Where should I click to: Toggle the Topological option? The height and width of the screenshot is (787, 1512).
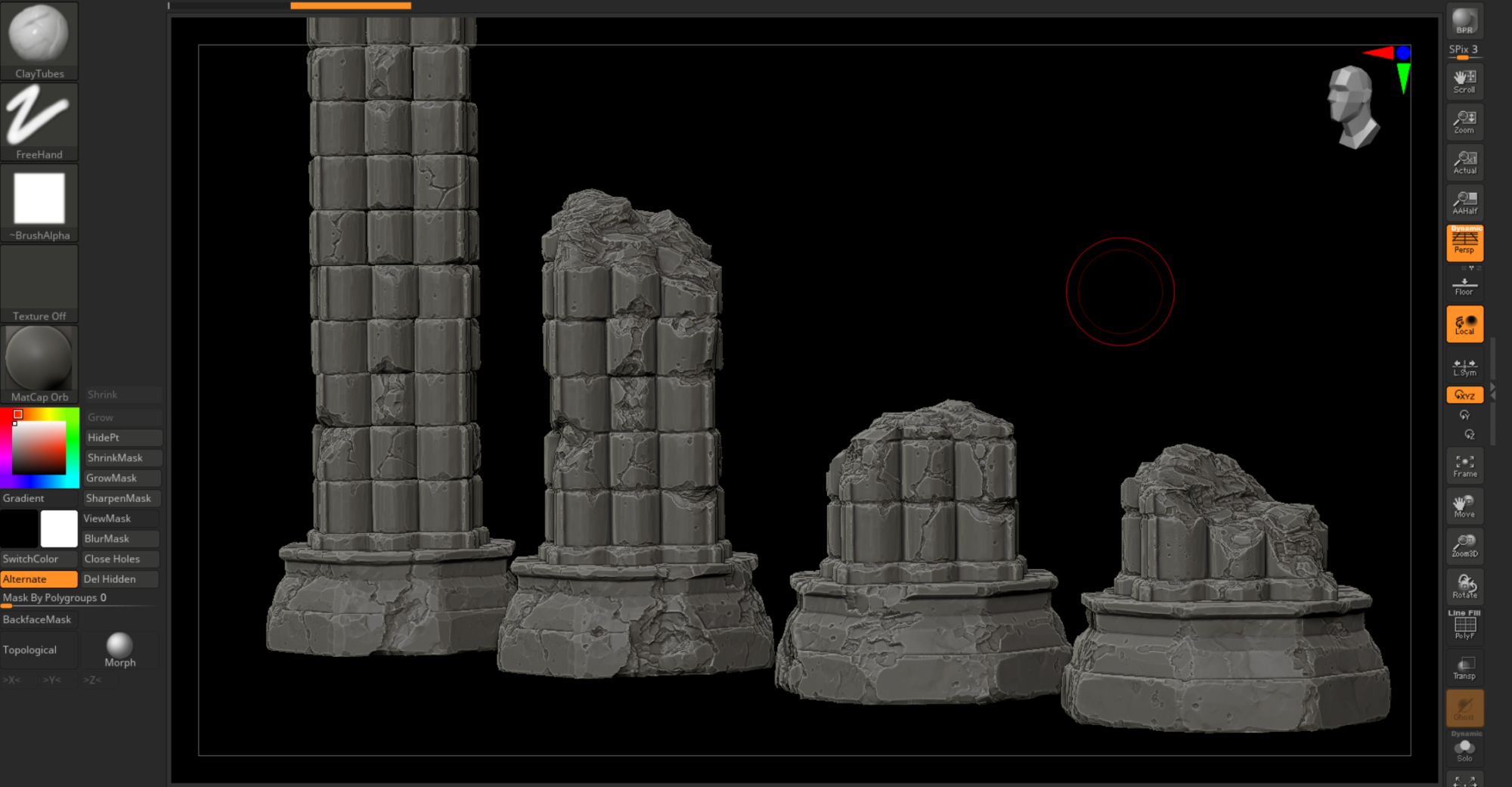point(39,650)
